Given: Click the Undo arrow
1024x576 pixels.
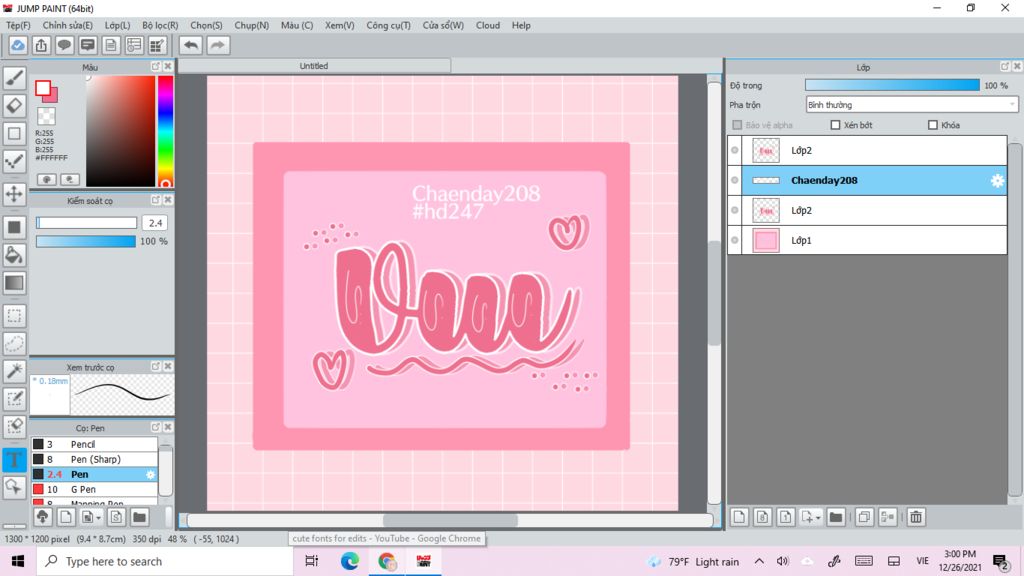Looking at the screenshot, I should [191, 45].
